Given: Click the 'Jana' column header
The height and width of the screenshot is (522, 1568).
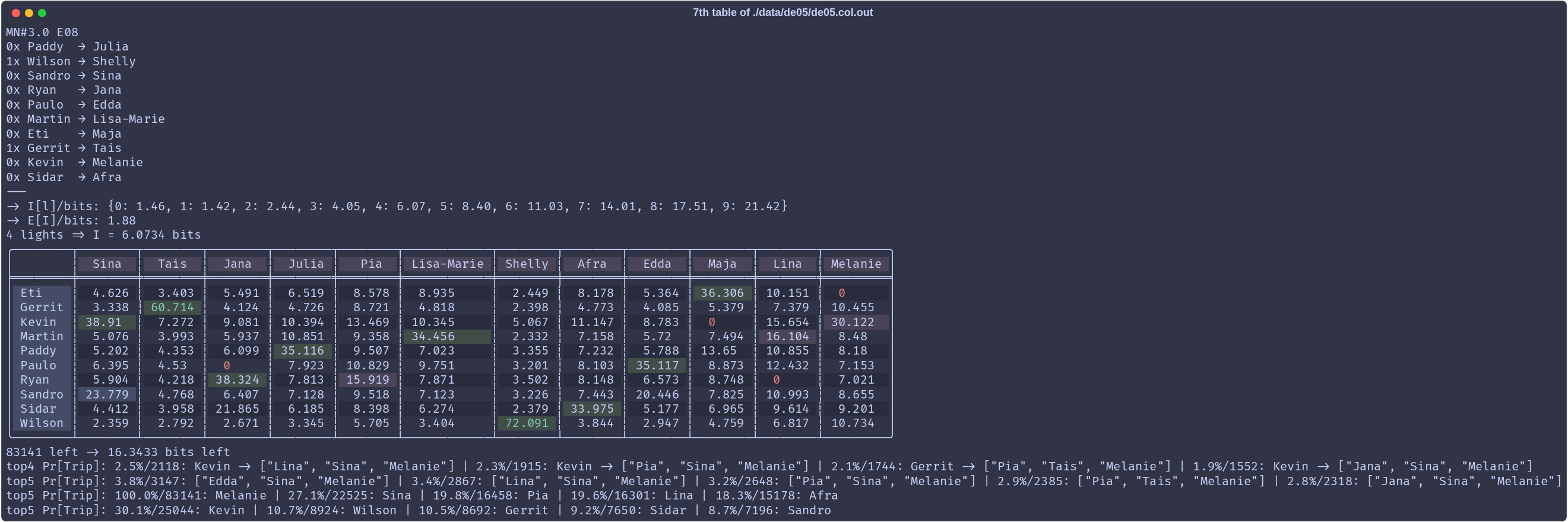Looking at the screenshot, I should (x=237, y=264).
